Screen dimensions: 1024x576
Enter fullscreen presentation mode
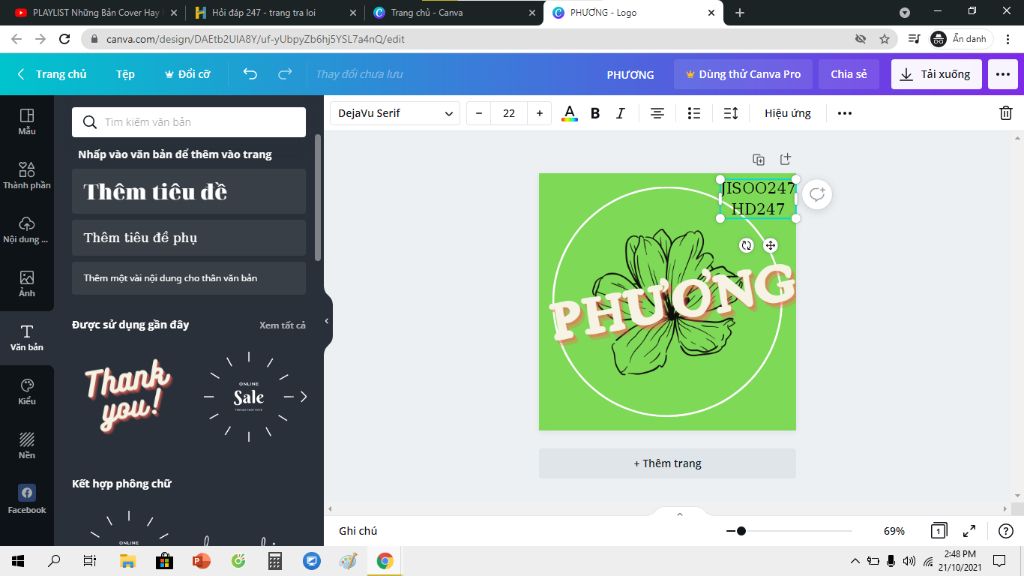(969, 531)
